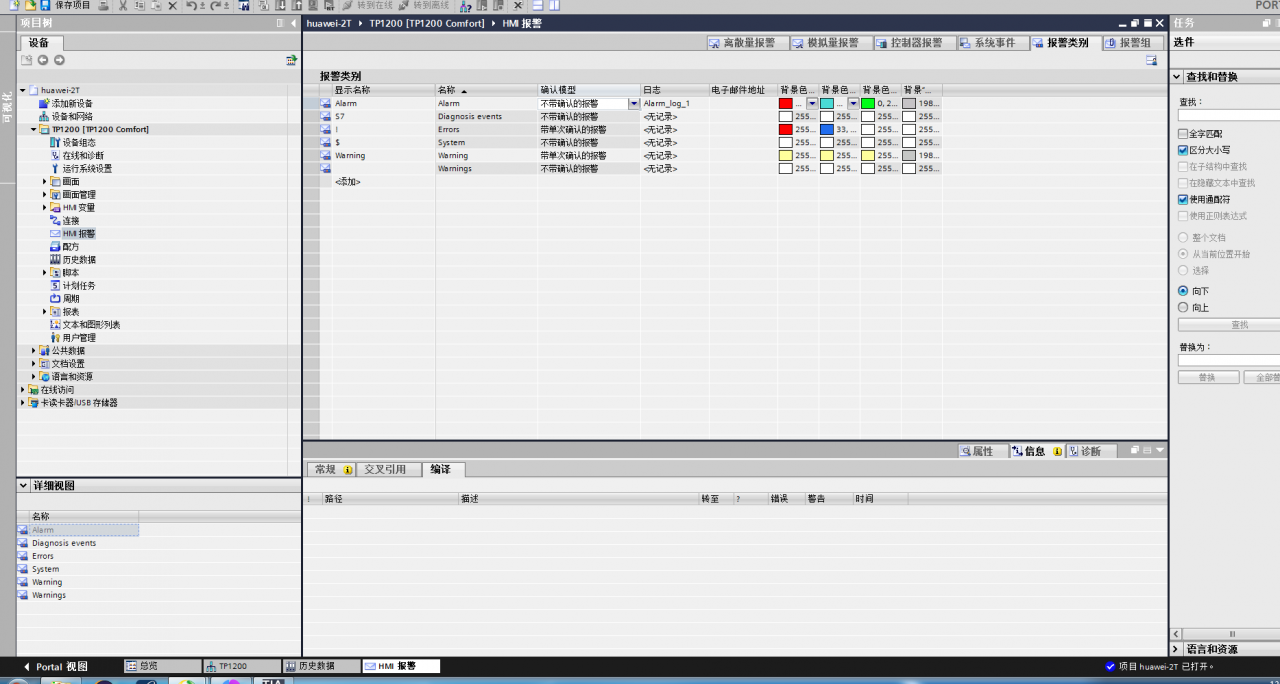Expand the 公共数据 tree node
Viewport: 1280px width, 684px height.
pos(34,351)
